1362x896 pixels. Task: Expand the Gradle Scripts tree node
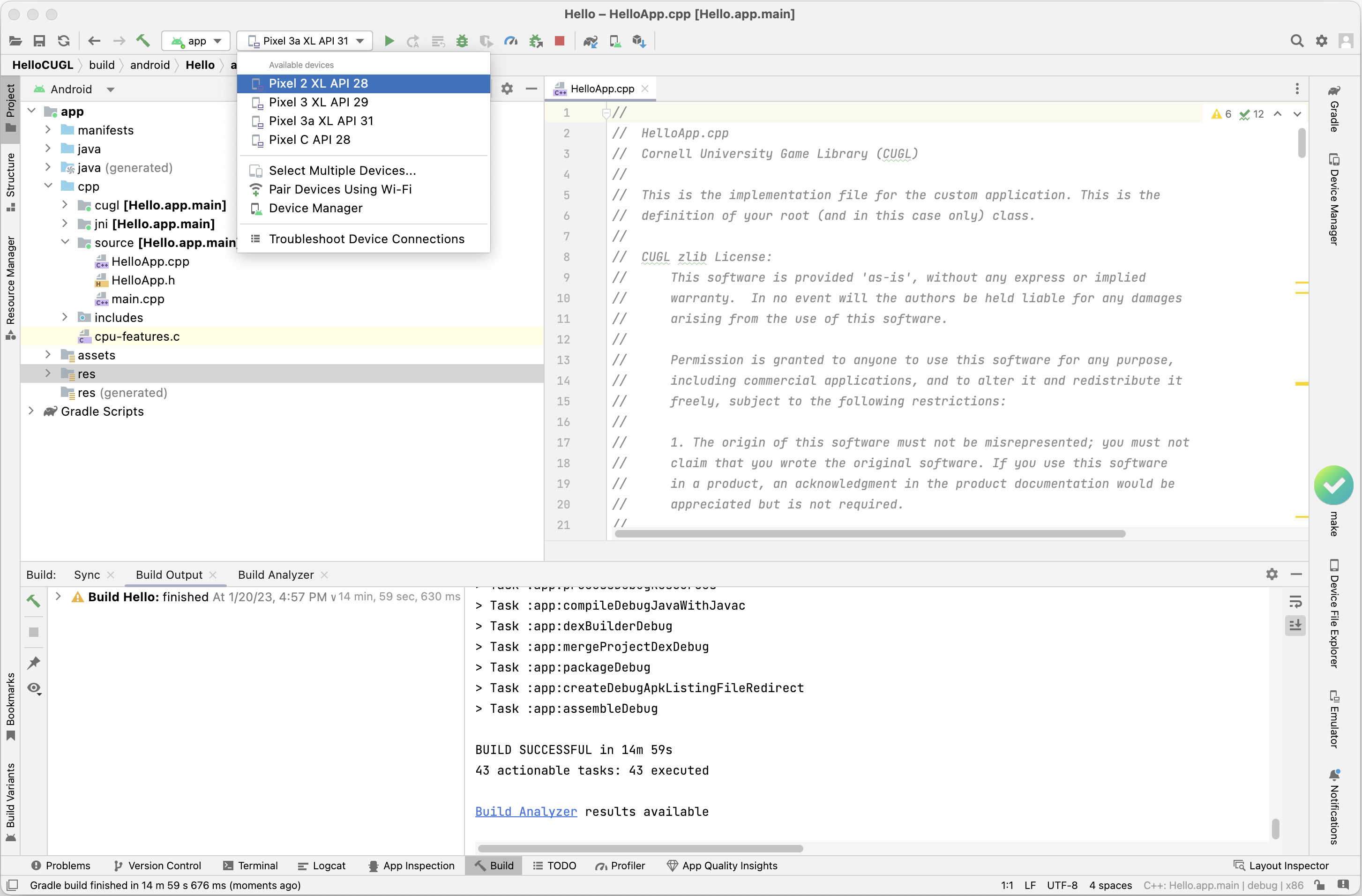pos(31,411)
